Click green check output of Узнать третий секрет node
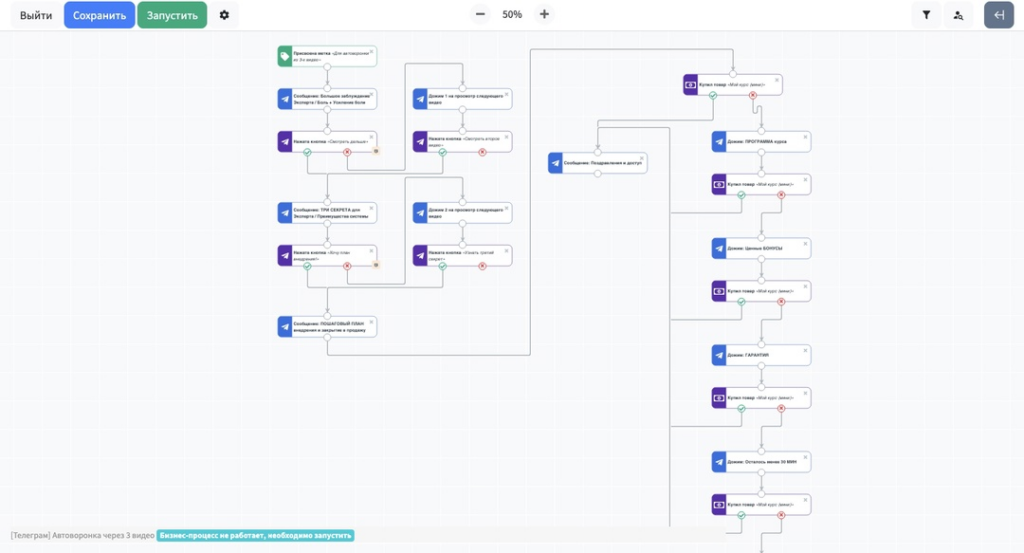 442,266
